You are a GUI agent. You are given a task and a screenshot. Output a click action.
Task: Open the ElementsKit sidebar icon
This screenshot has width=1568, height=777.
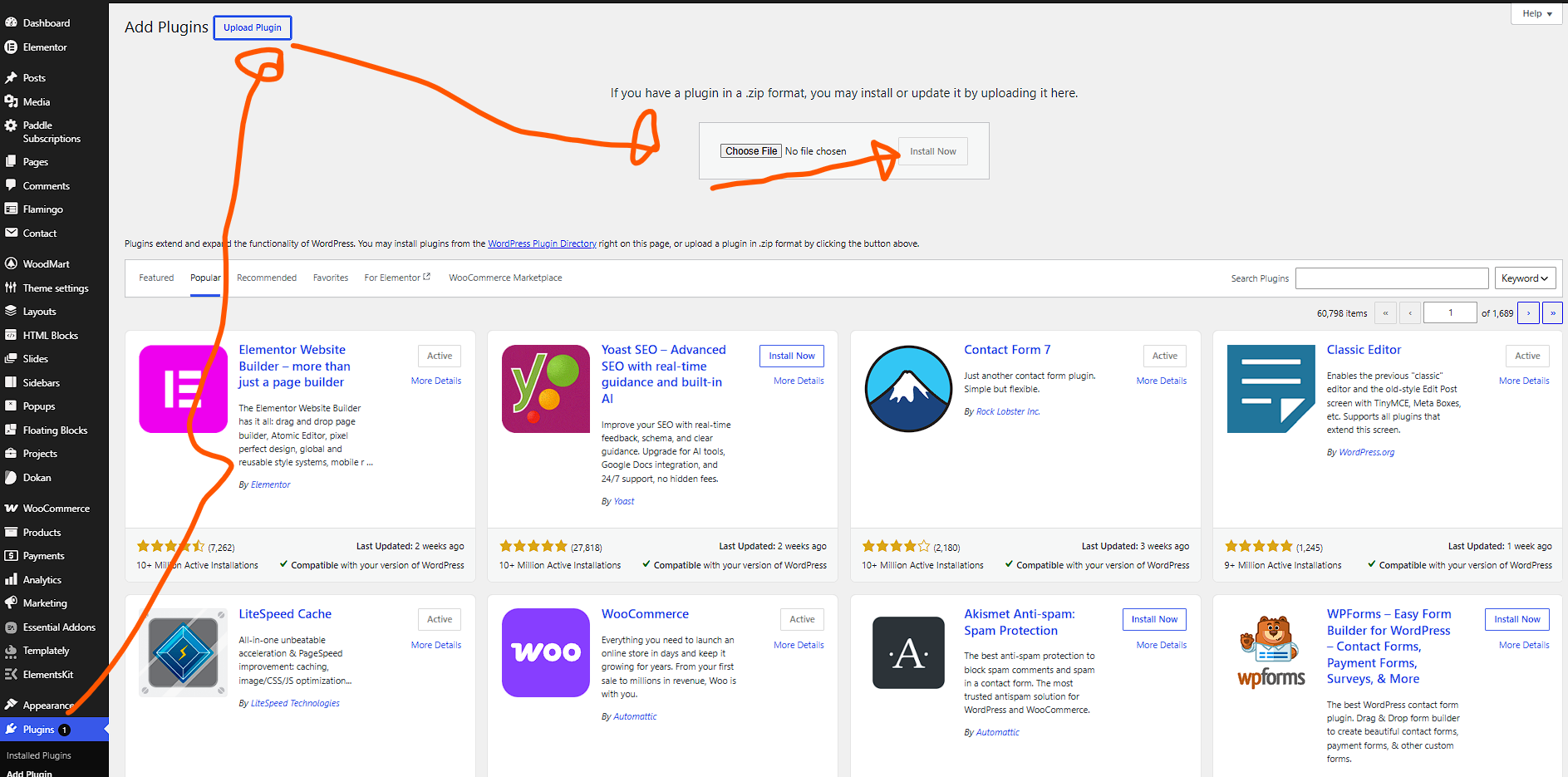point(11,674)
